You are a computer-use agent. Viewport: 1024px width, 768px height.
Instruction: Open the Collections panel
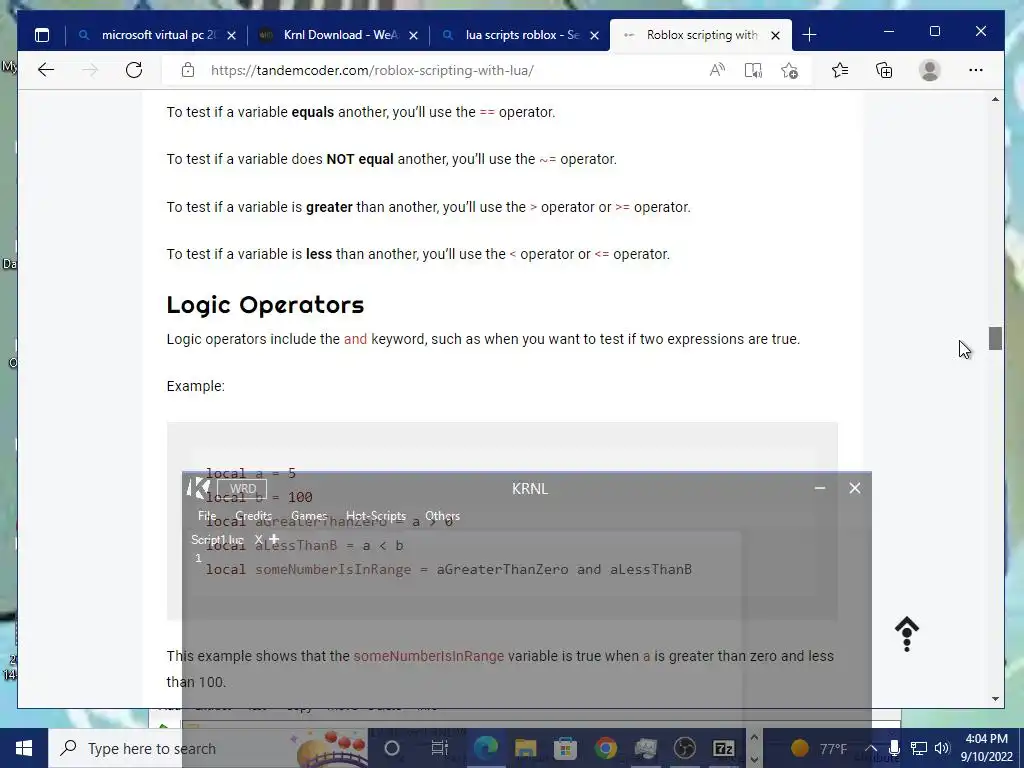click(x=884, y=70)
